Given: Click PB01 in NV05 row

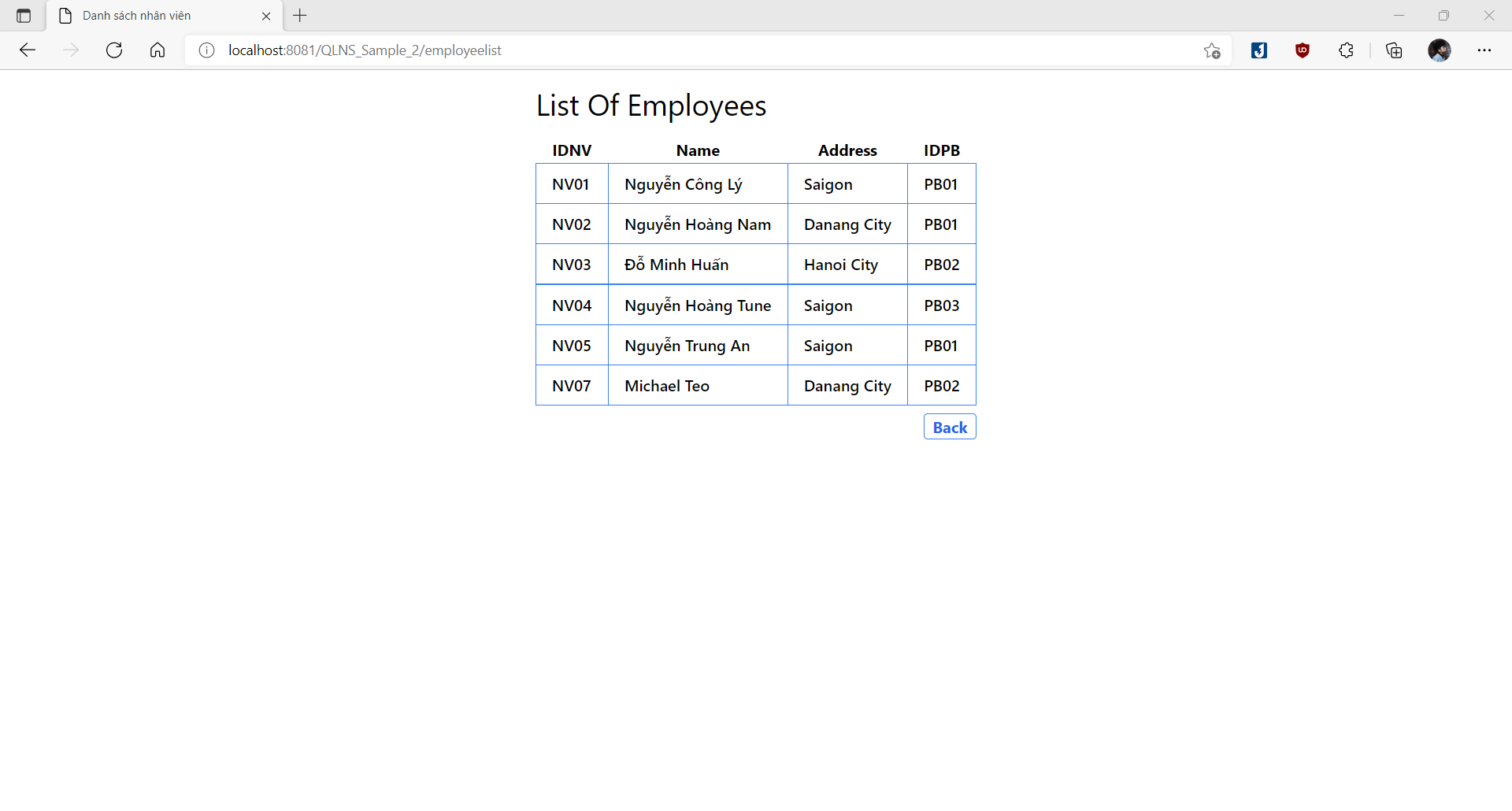Looking at the screenshot, I should tap(942, 346).
